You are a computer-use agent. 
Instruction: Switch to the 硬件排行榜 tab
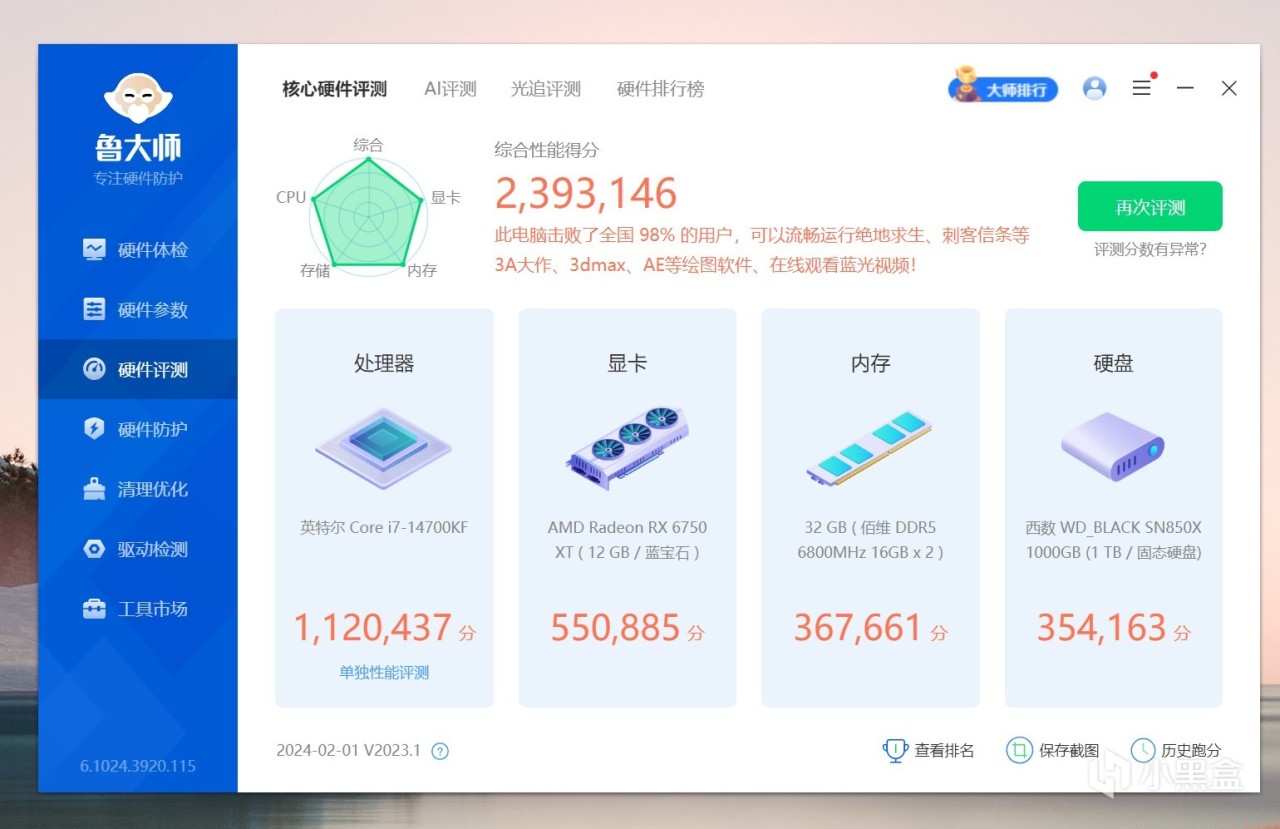pyautogui.click(x=661, y=89)
